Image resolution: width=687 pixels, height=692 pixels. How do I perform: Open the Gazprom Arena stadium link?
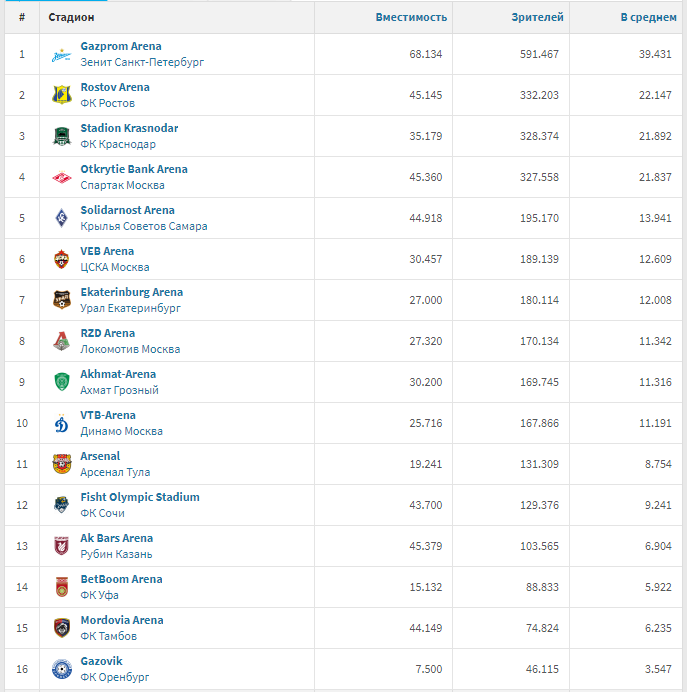pyautogui.click(x=120, y=47)
